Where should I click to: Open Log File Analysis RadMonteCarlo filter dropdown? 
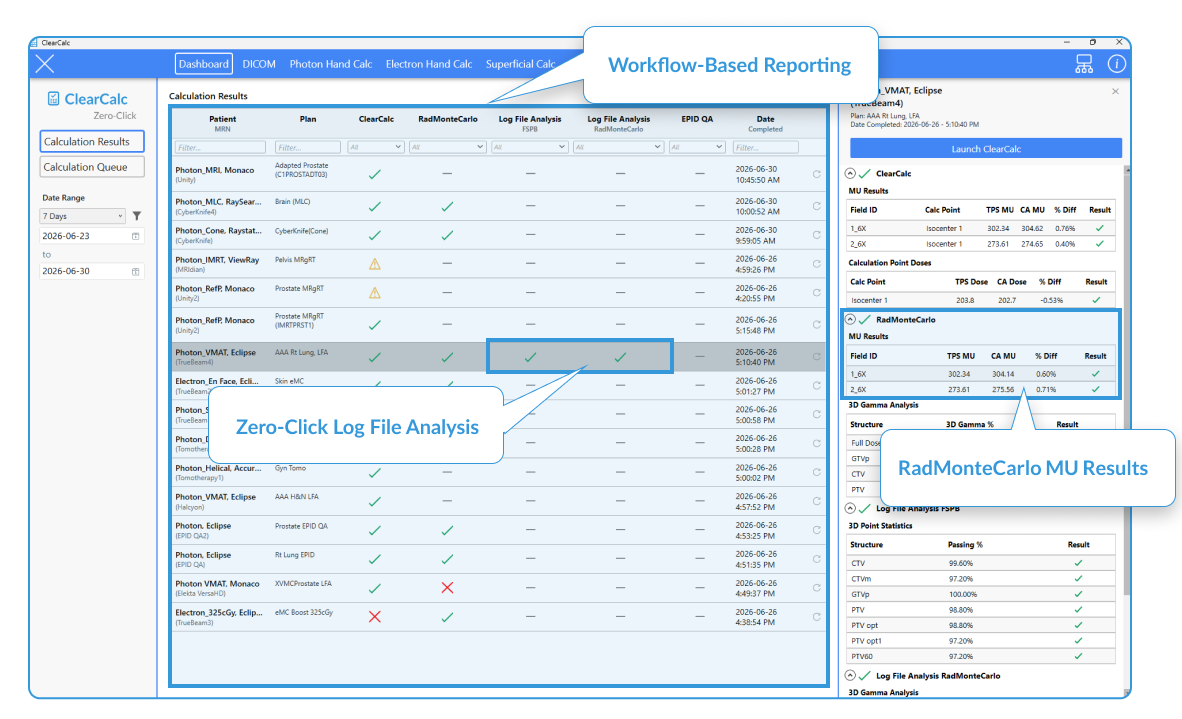click(618, 147)
